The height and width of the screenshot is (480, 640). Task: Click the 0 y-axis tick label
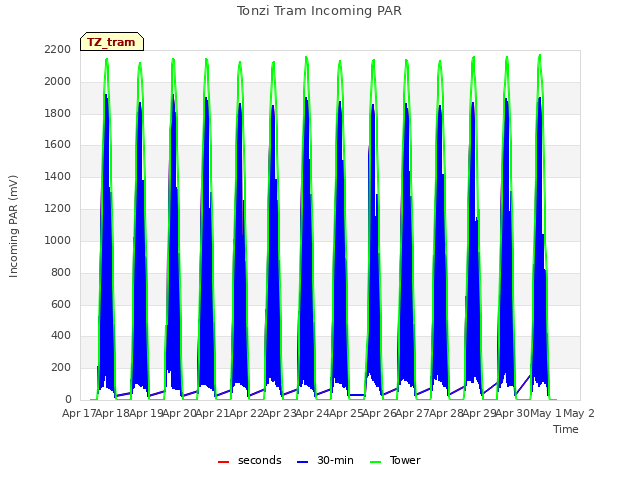click(x=68, y=399)
